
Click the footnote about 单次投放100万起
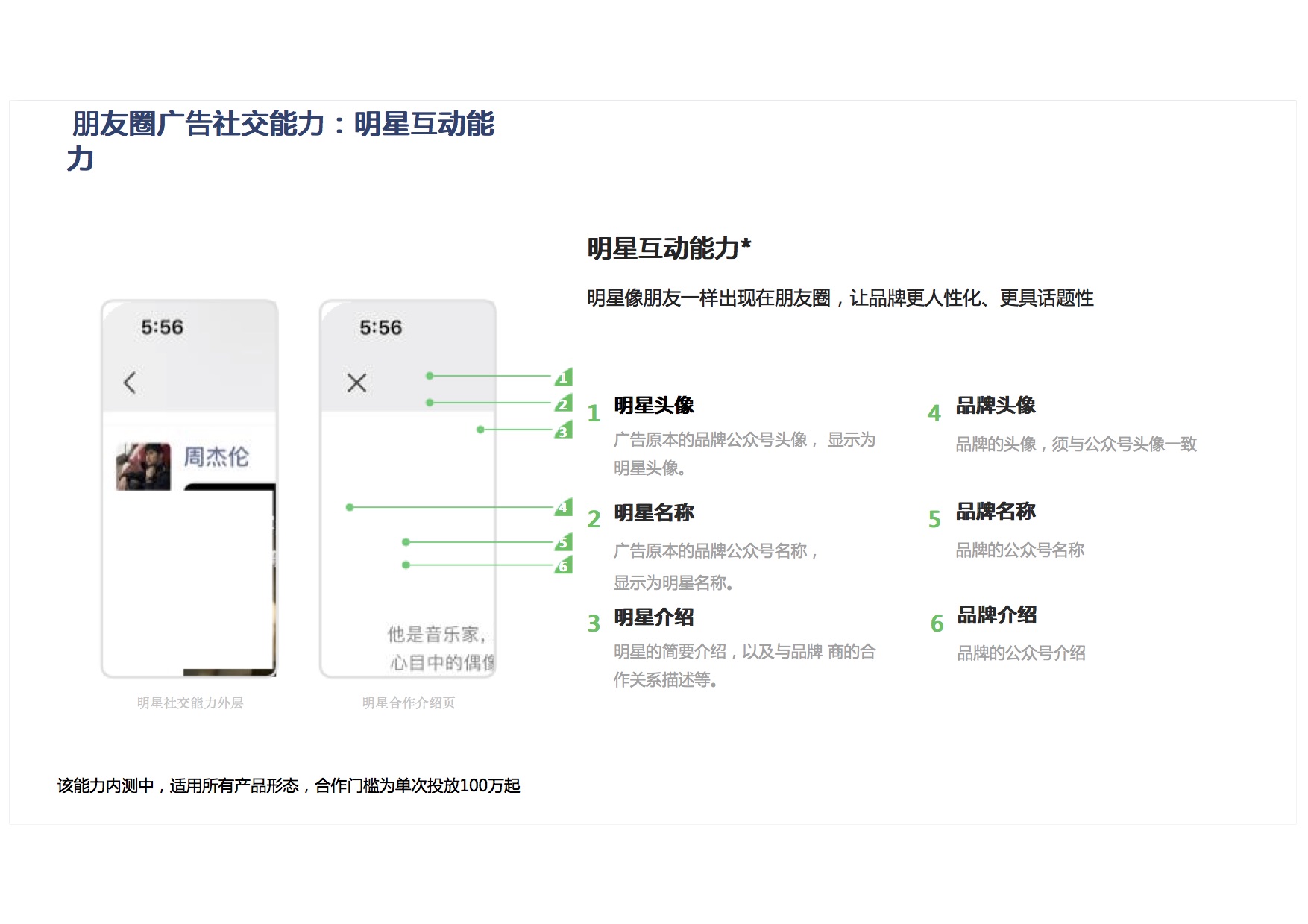coord(289,785)
